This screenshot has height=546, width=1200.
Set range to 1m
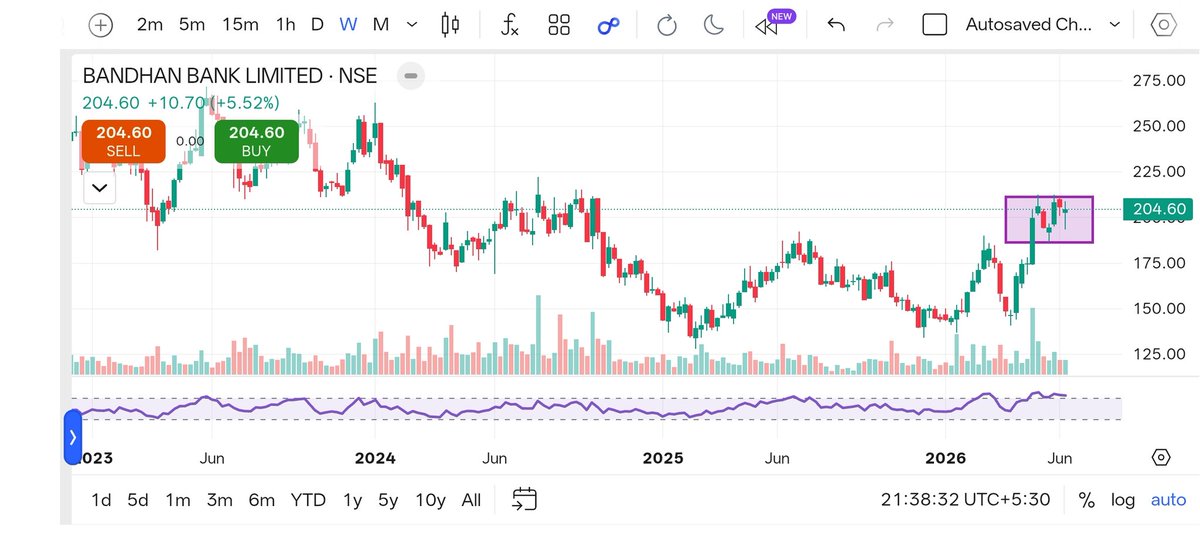point(178,499)
